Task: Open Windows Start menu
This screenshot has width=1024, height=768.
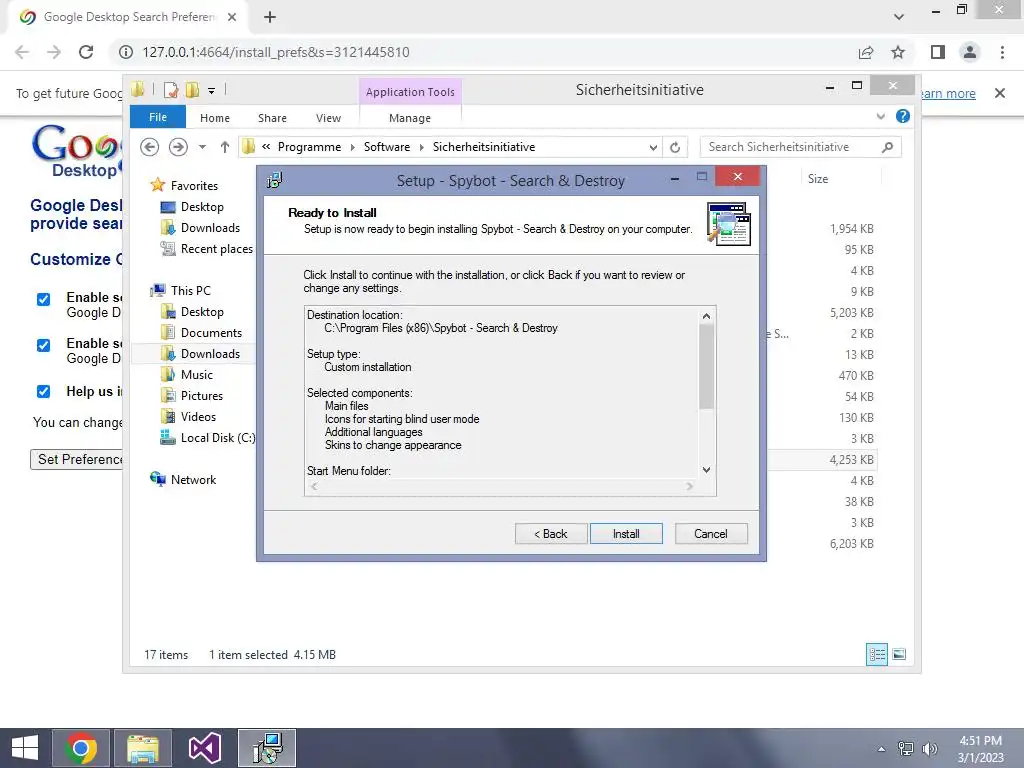Action: coord(25,748)
